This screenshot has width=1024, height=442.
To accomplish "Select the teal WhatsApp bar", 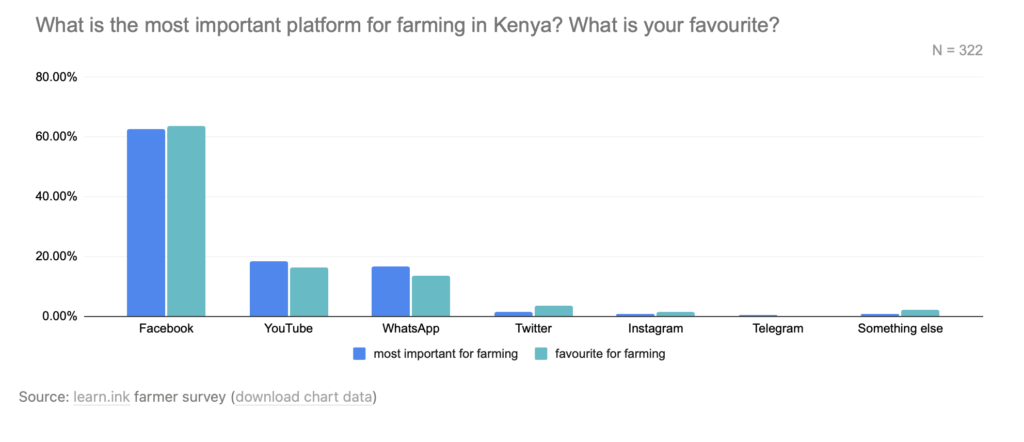I will pos(431,296).
